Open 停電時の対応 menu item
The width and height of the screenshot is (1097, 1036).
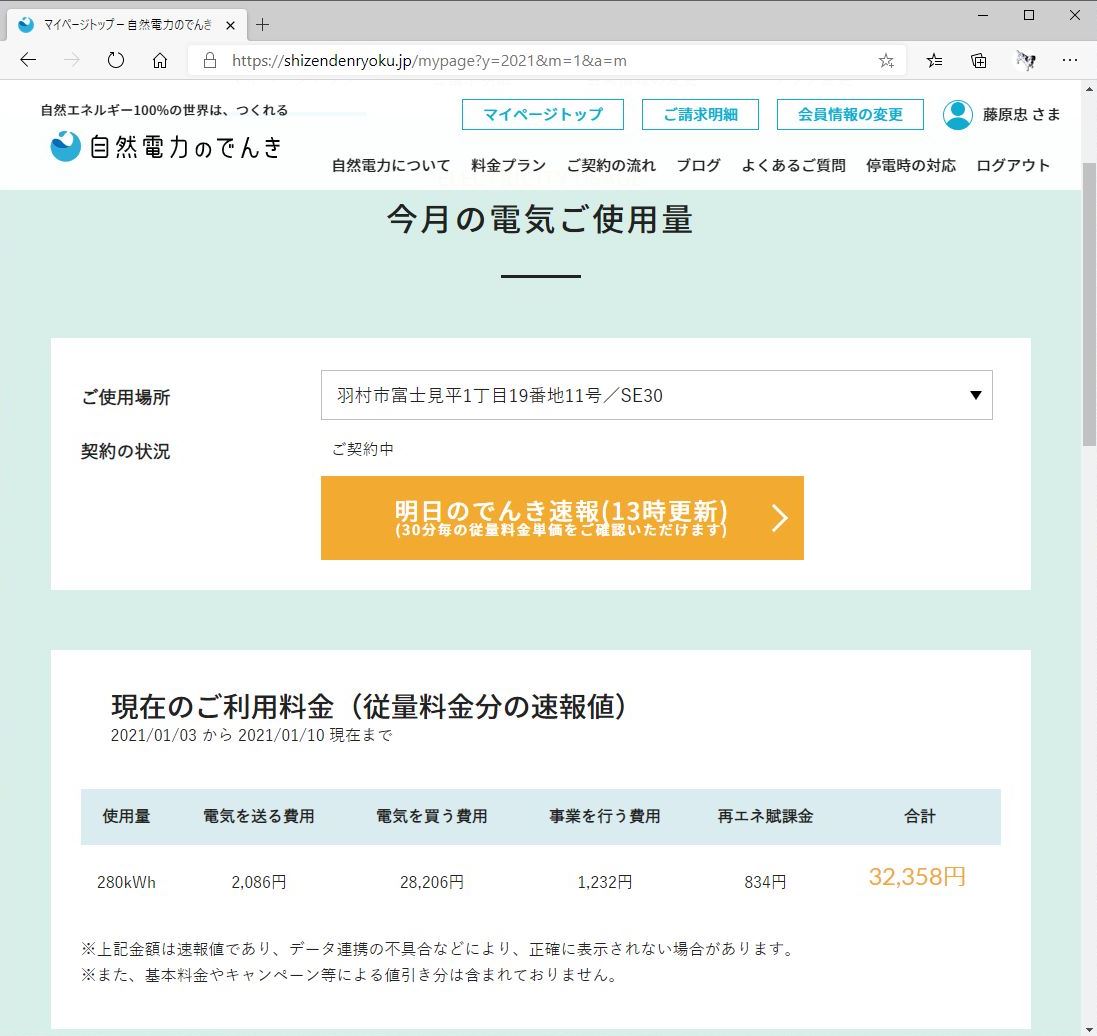pyautogui.click(x=911, y=166)
